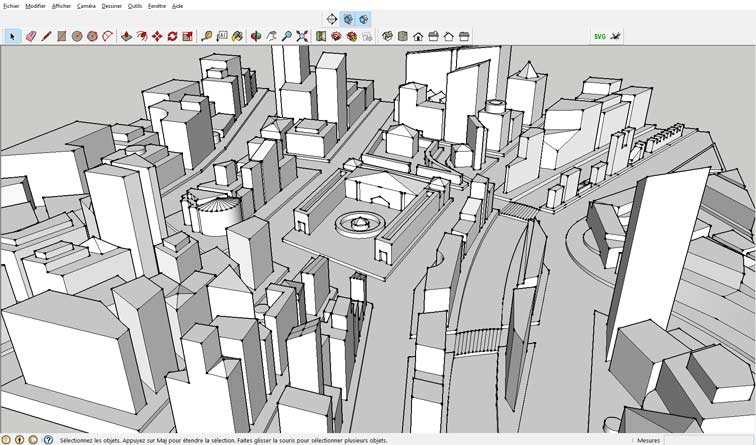
Task: Toggle the first highlighted blue cube button
Action: point(348,19)
